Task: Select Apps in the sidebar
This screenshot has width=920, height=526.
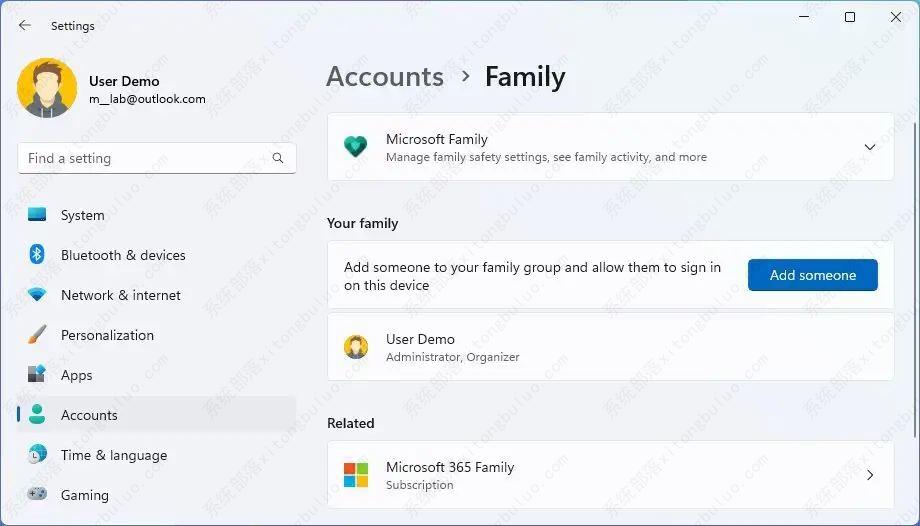Action: pyautogui.click(x=77, y=375)
